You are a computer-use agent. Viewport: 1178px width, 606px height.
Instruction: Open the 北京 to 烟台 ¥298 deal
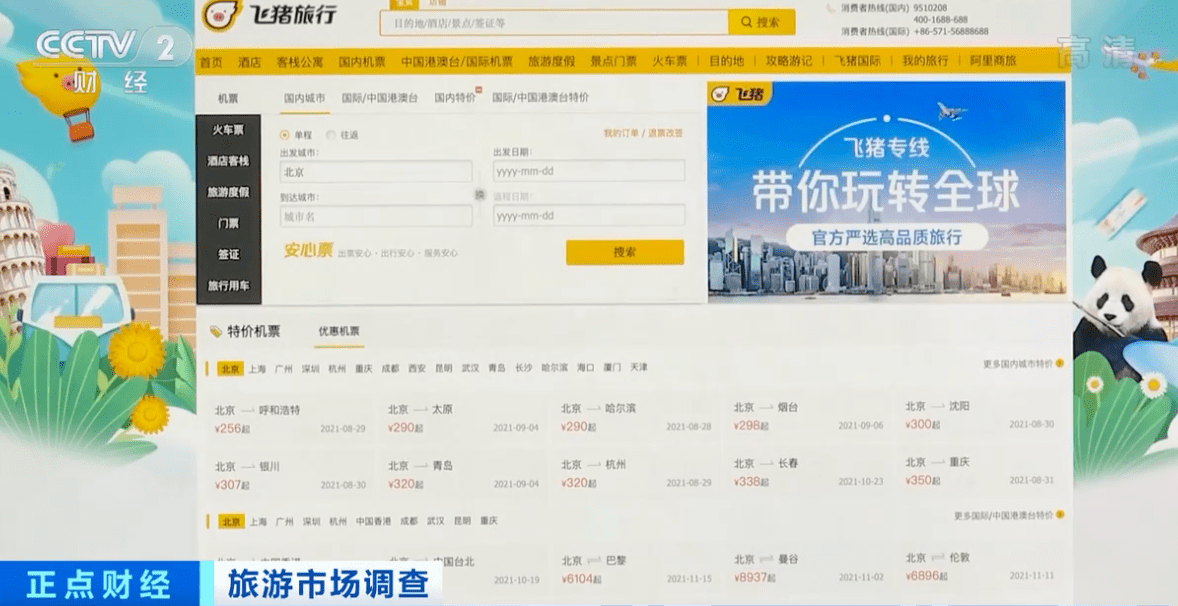pyautogui.click(x=808, y=416)
